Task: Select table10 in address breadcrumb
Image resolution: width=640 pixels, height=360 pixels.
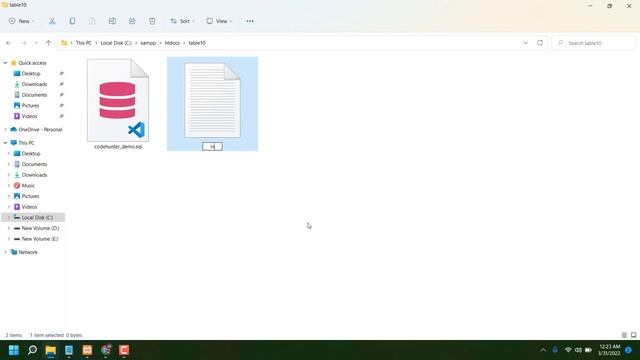Action: tap(197, 43)
